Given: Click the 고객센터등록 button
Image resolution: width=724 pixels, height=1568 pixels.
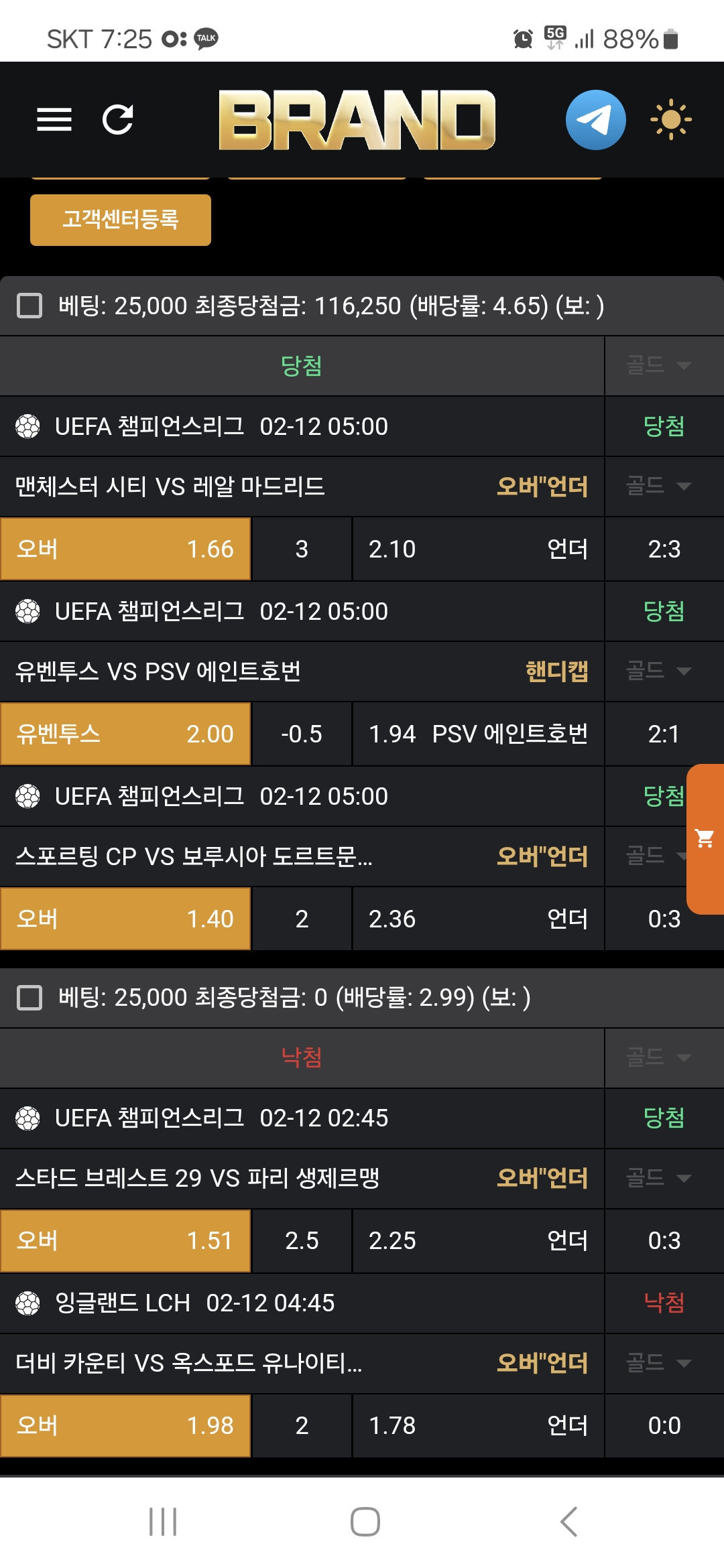Looking at the screenshot, I should click(121, 220).
